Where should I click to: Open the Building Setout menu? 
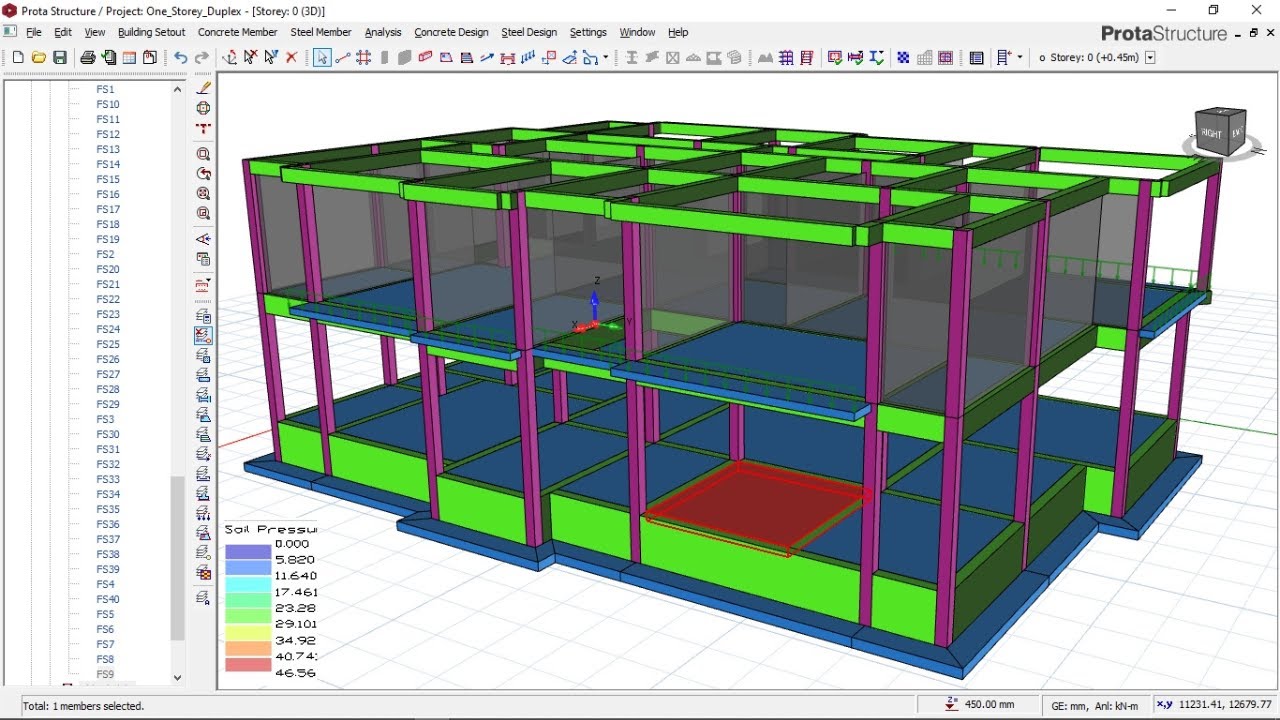click(152, 32)
